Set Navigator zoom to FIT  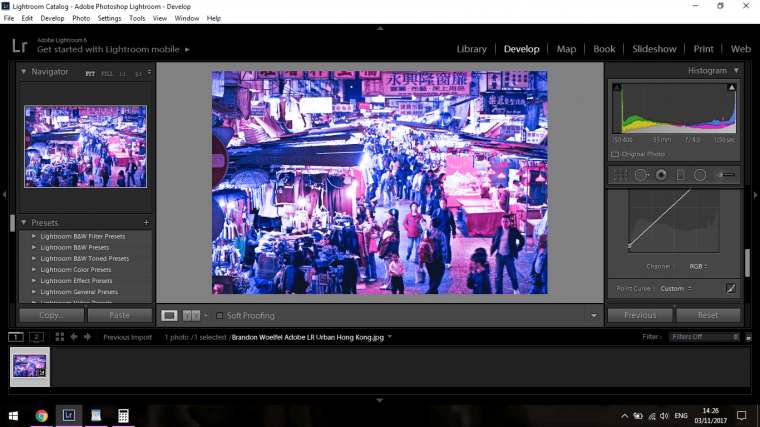(90, 74)
